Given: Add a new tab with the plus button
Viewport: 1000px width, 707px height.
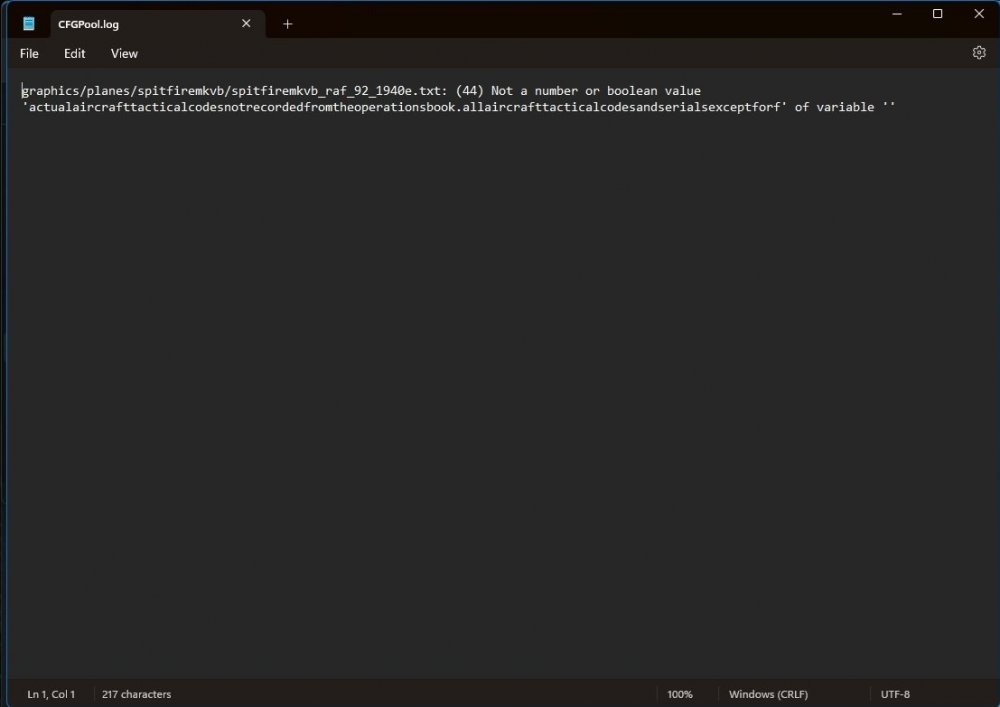Looking at the screenshot, I should point(288,24).
